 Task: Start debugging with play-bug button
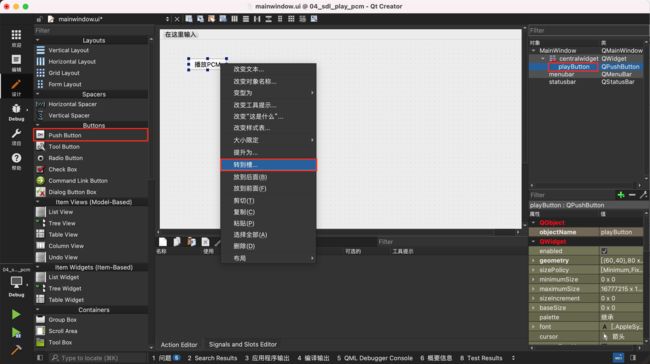tap(16, 332)
